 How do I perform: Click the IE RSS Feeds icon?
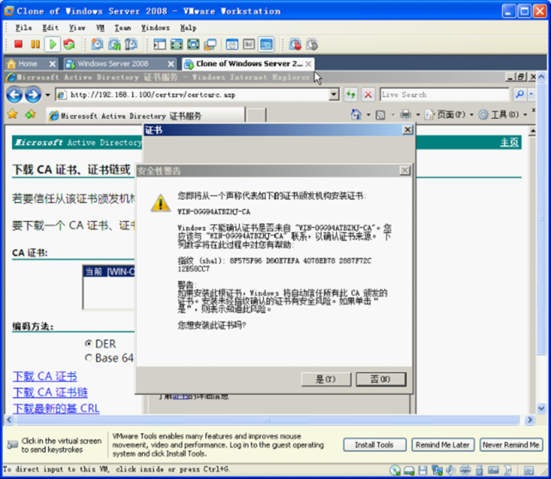click(x=380, y=115)
